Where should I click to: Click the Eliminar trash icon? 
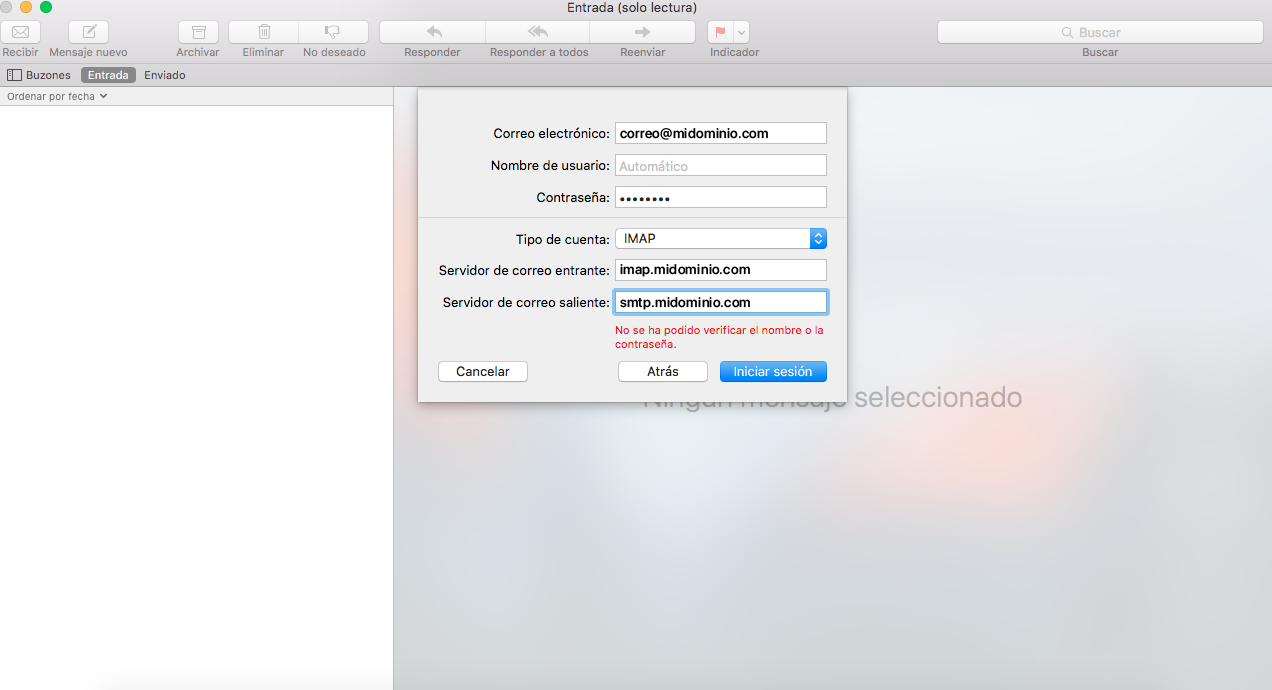(264, 32)
